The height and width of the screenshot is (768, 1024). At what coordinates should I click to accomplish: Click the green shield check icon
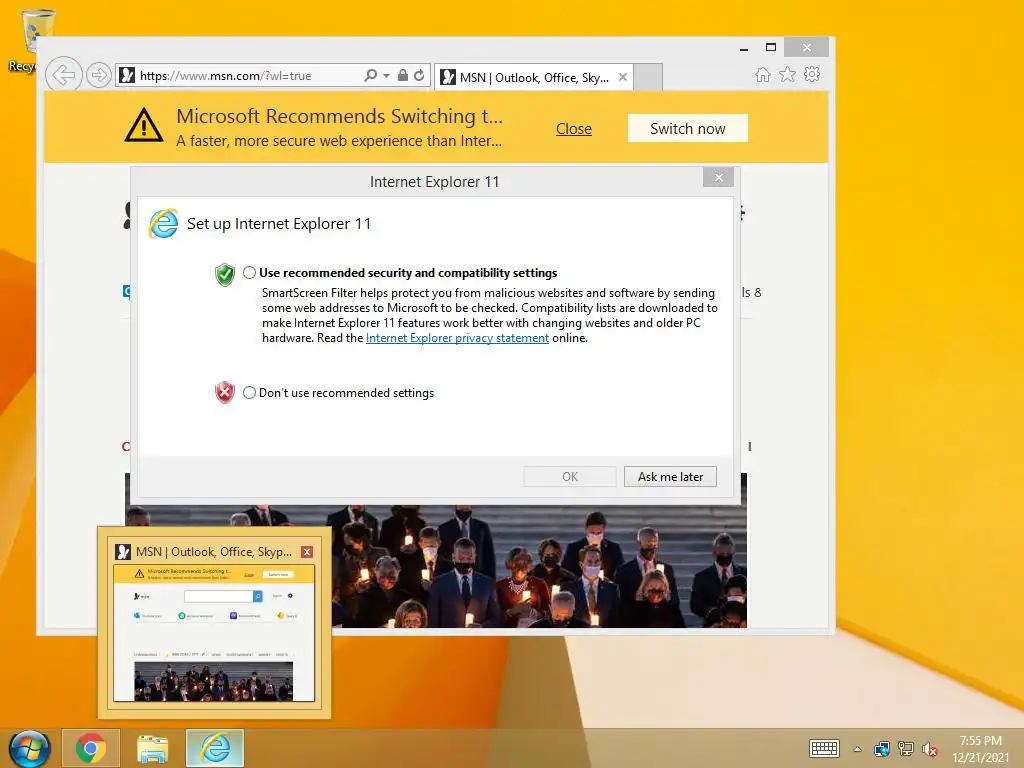click(x=225, y=274)
